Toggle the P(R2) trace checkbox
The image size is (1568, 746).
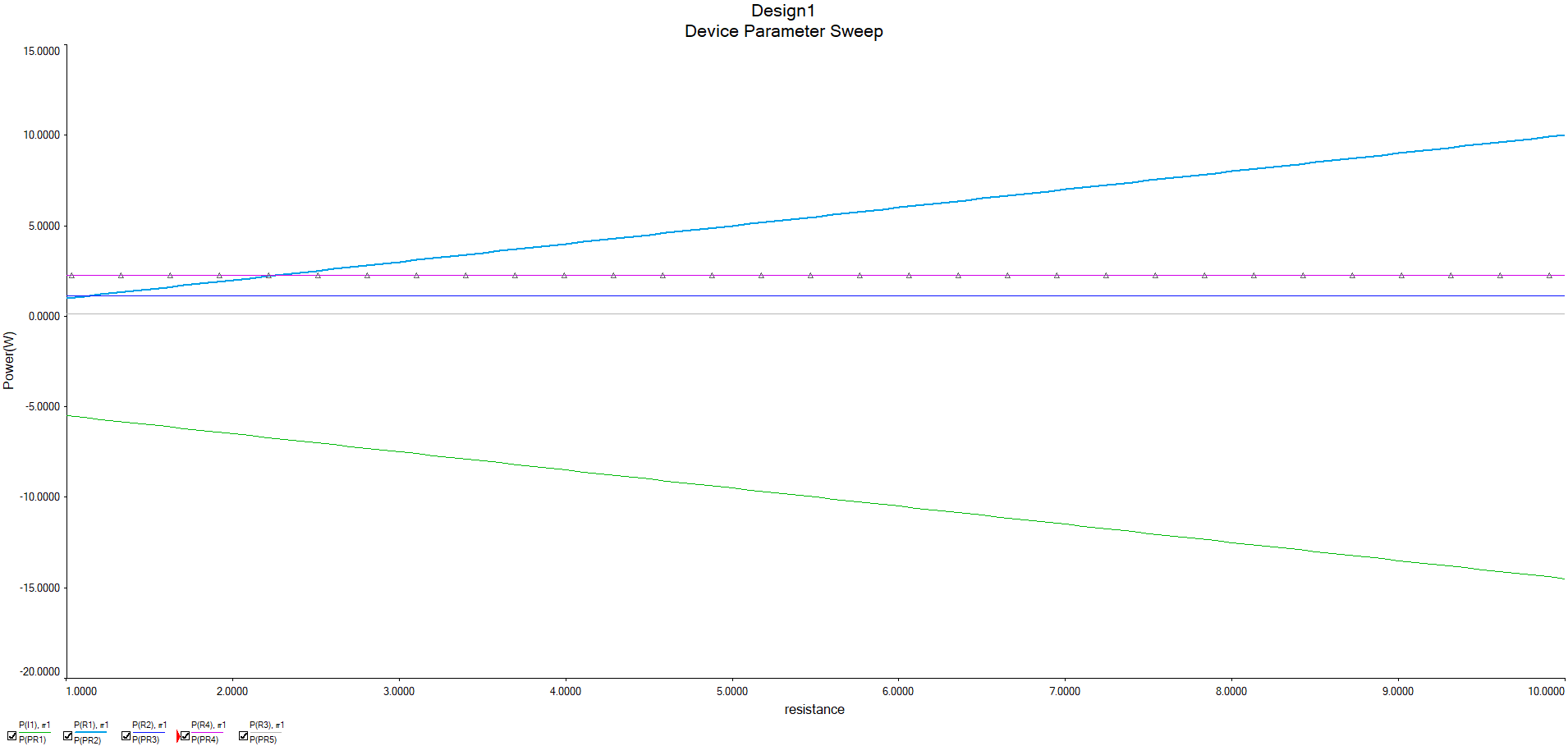[x=126, y=735]
